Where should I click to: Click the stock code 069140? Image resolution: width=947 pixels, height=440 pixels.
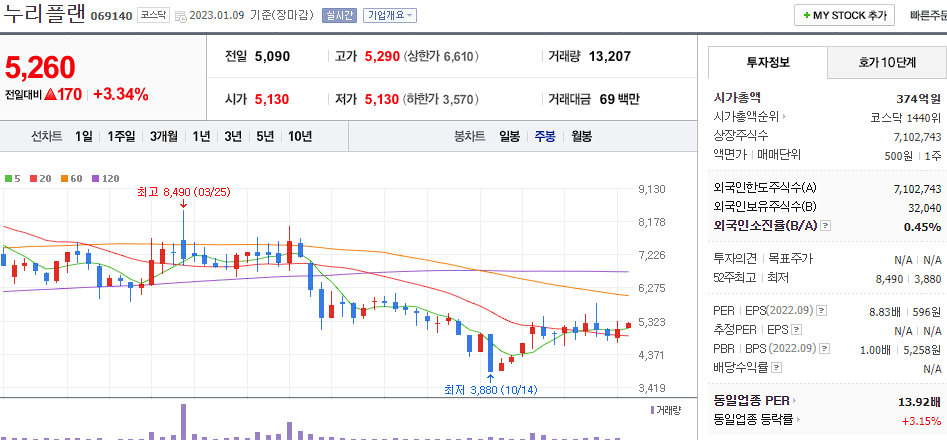[x=111, y=16]
